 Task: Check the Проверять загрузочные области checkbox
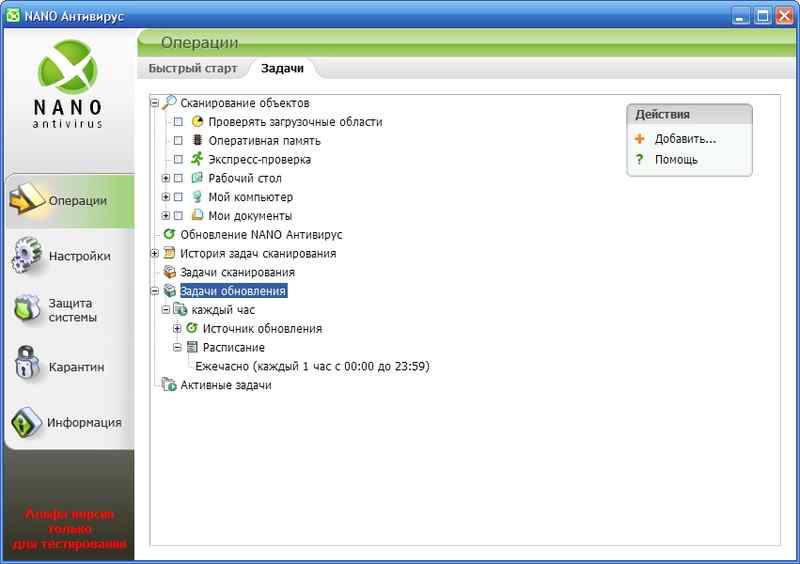tap(178, 122)
